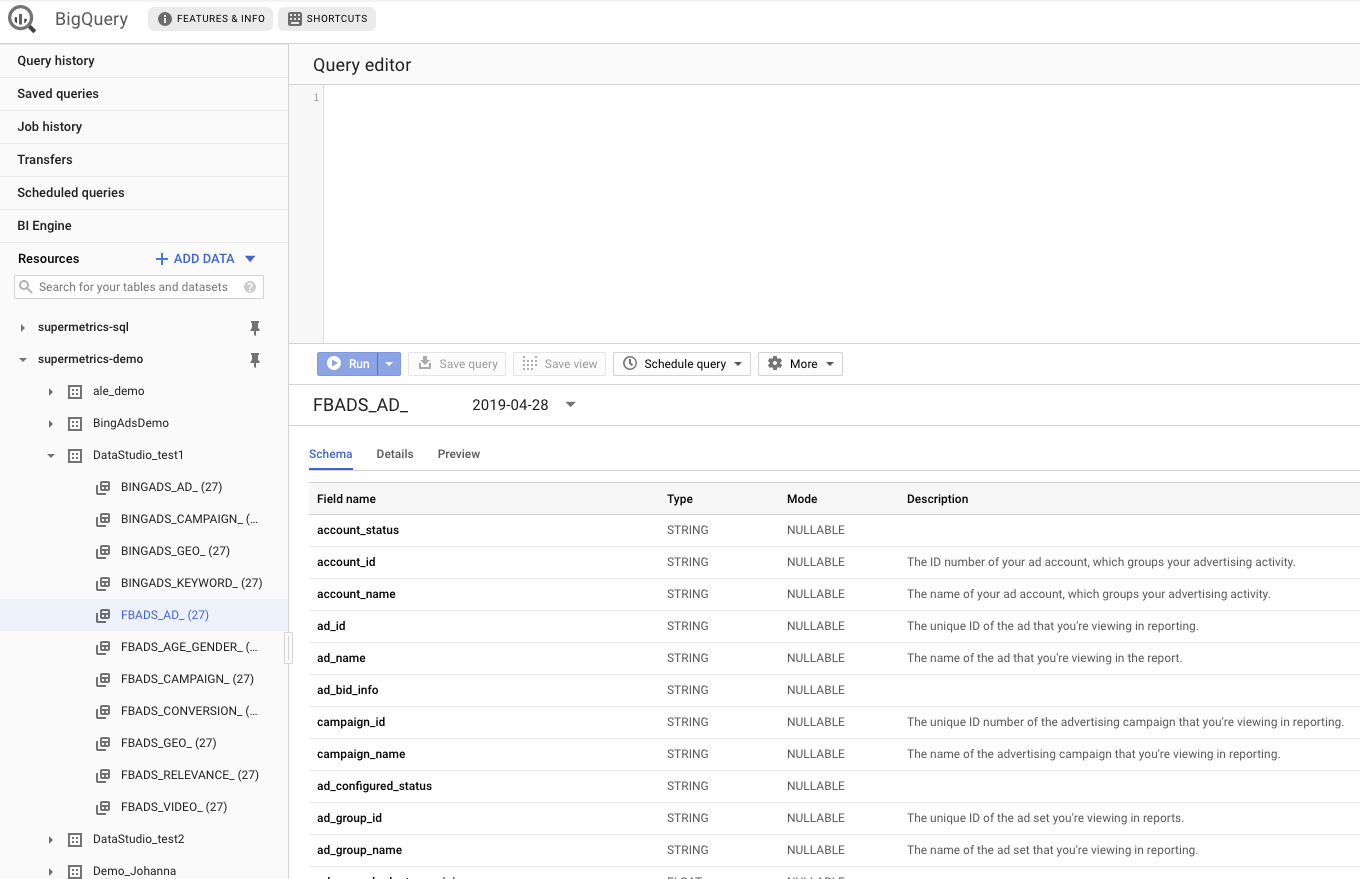Expand the Demo_Johanna dataset
This screenshot has height=879, width=1360.
tap(51, 871)
